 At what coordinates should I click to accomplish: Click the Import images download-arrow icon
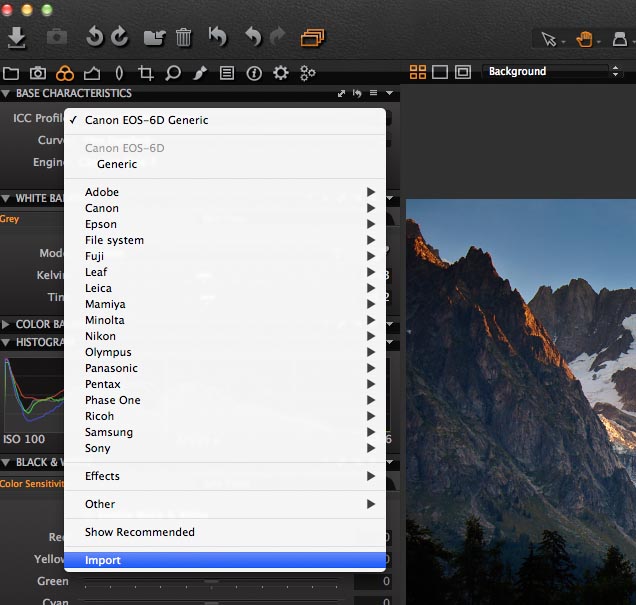[x=17, y=38]
